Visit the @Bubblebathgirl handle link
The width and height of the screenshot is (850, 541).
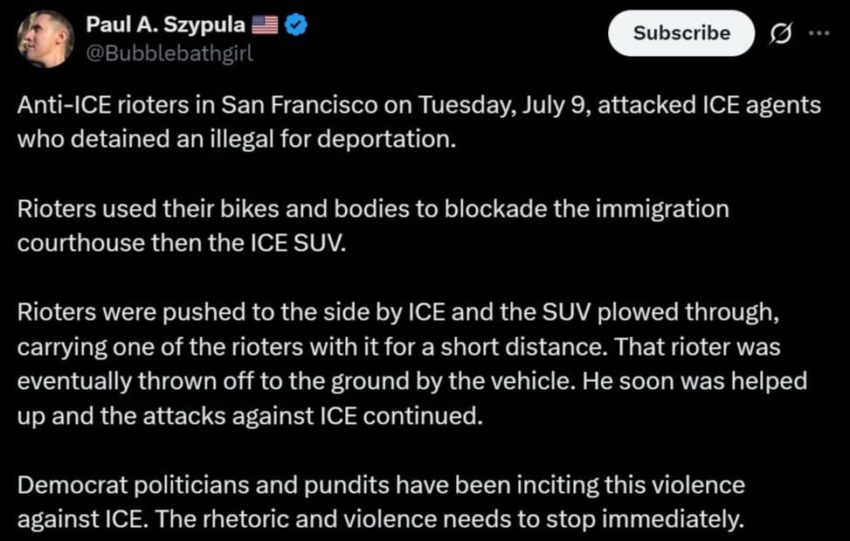pyautogui.click(x=170, y=53)
